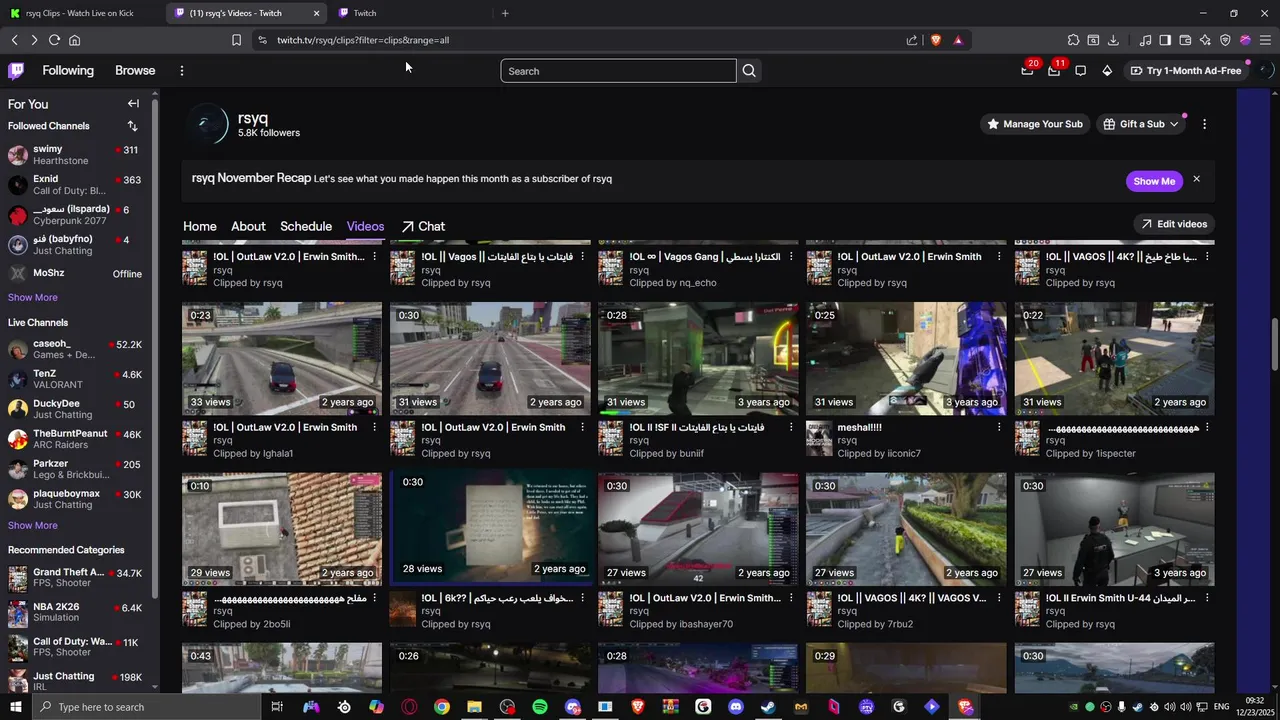Click the Edit videos button

pos(1174,224)
